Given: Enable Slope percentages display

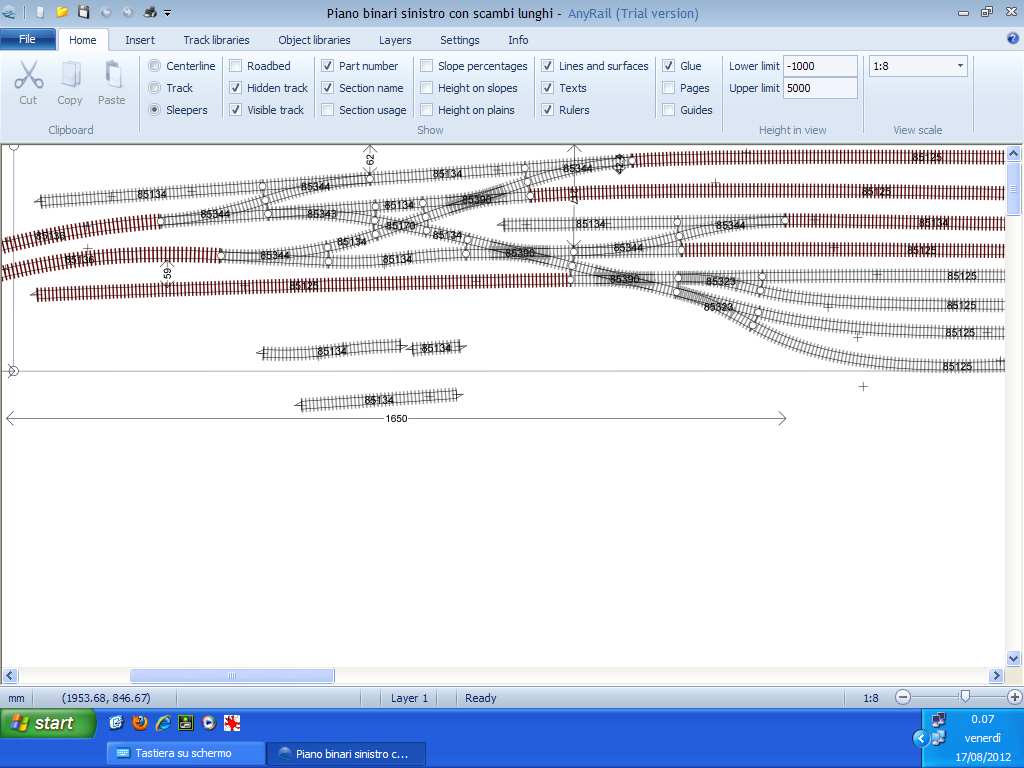Looking at the screenshot, I should click(x=427, y=66).
